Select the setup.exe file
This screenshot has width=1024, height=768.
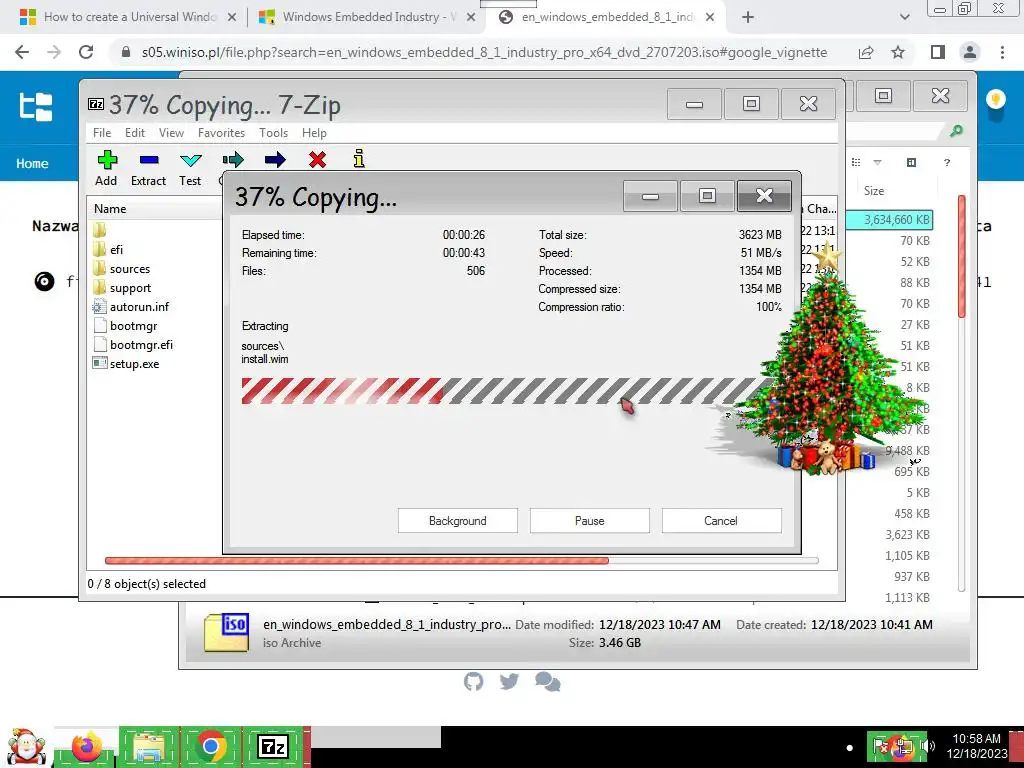(x=134, y=364)
